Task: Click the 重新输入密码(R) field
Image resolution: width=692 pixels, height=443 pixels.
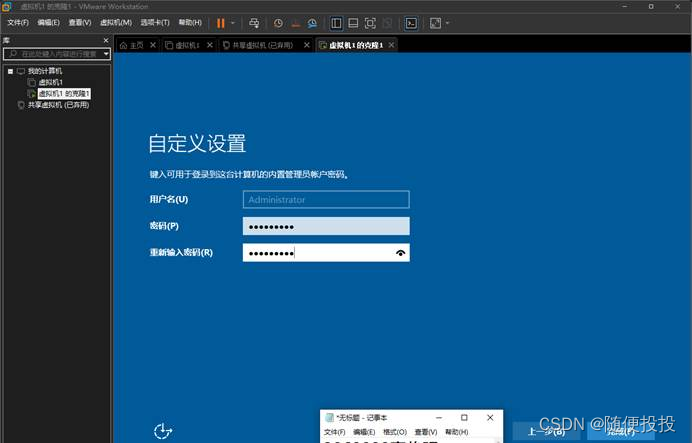Action: pos(326,252)
